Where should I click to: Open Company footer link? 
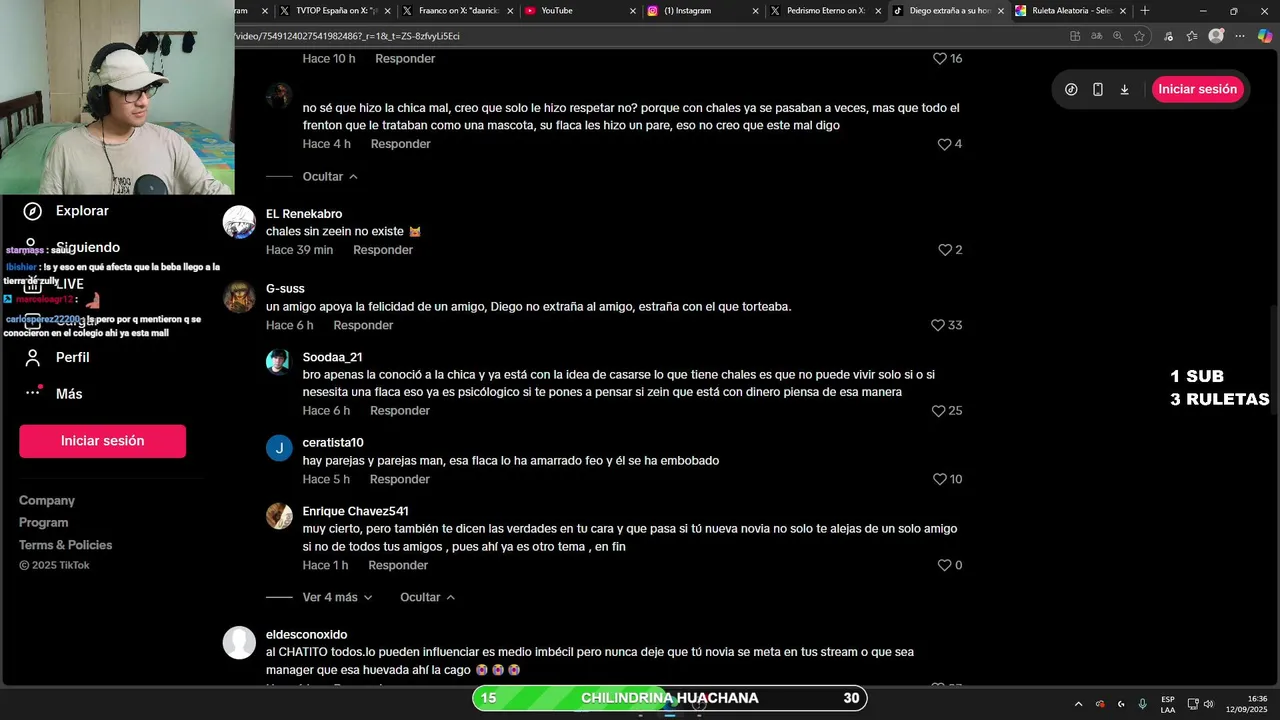[47, 500]
